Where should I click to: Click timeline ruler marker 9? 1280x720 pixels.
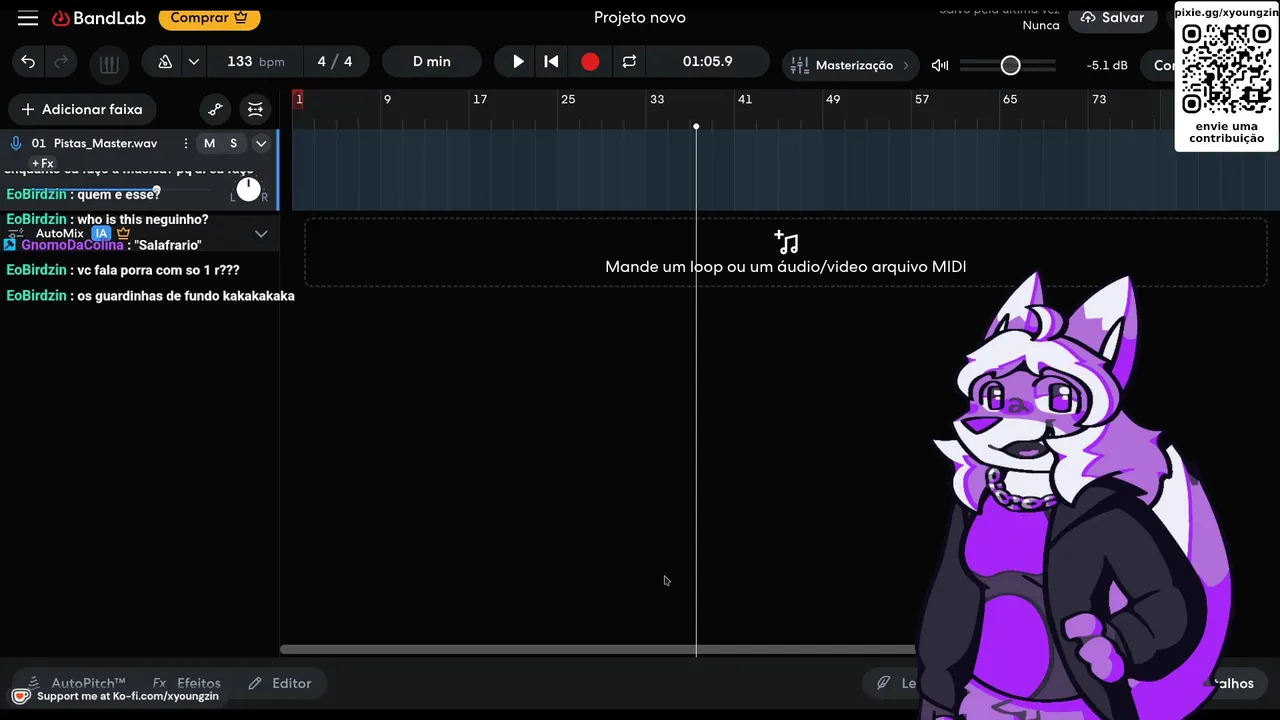(x=387, y=99)
